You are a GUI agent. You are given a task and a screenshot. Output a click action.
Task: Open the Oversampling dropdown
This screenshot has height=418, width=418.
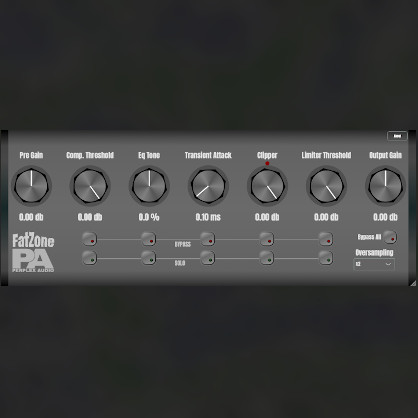[x=374, y=264]
